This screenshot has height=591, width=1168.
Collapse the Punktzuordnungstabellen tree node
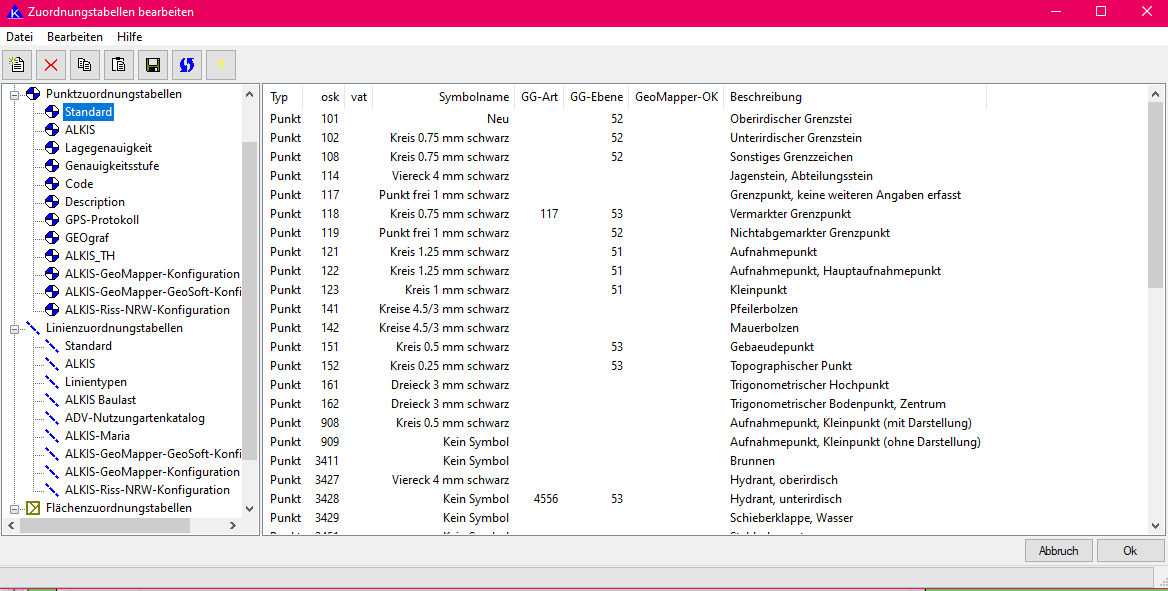[15, 94]
